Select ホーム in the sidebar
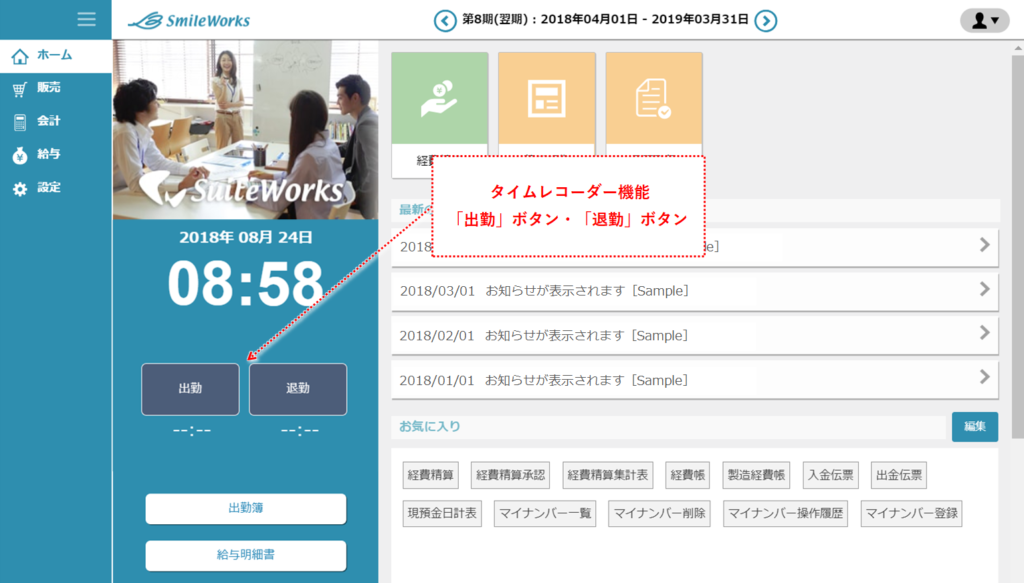 tap(56, 56)
